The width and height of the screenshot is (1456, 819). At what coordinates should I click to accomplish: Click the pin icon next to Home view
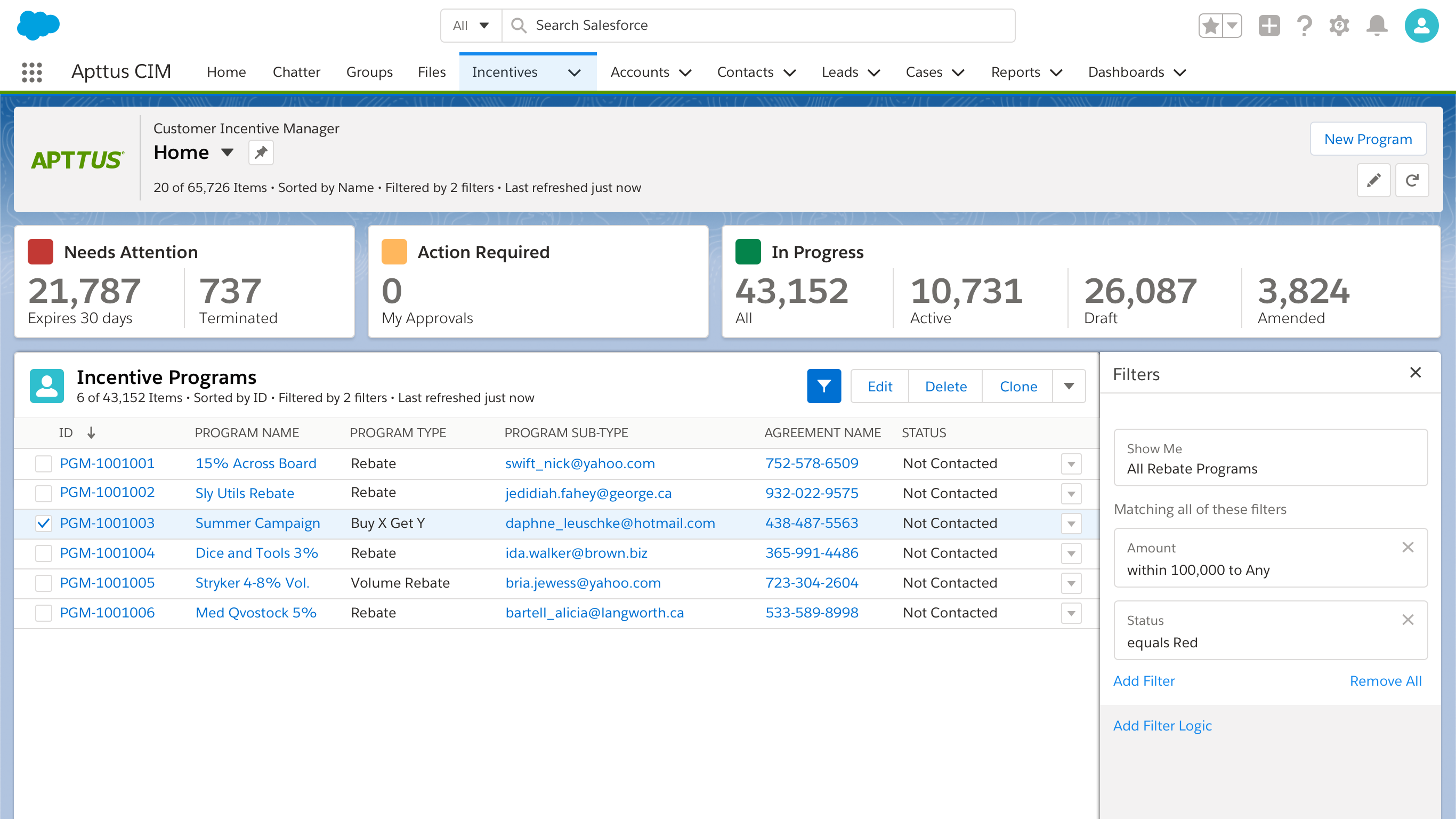click(x=261, y=152)
